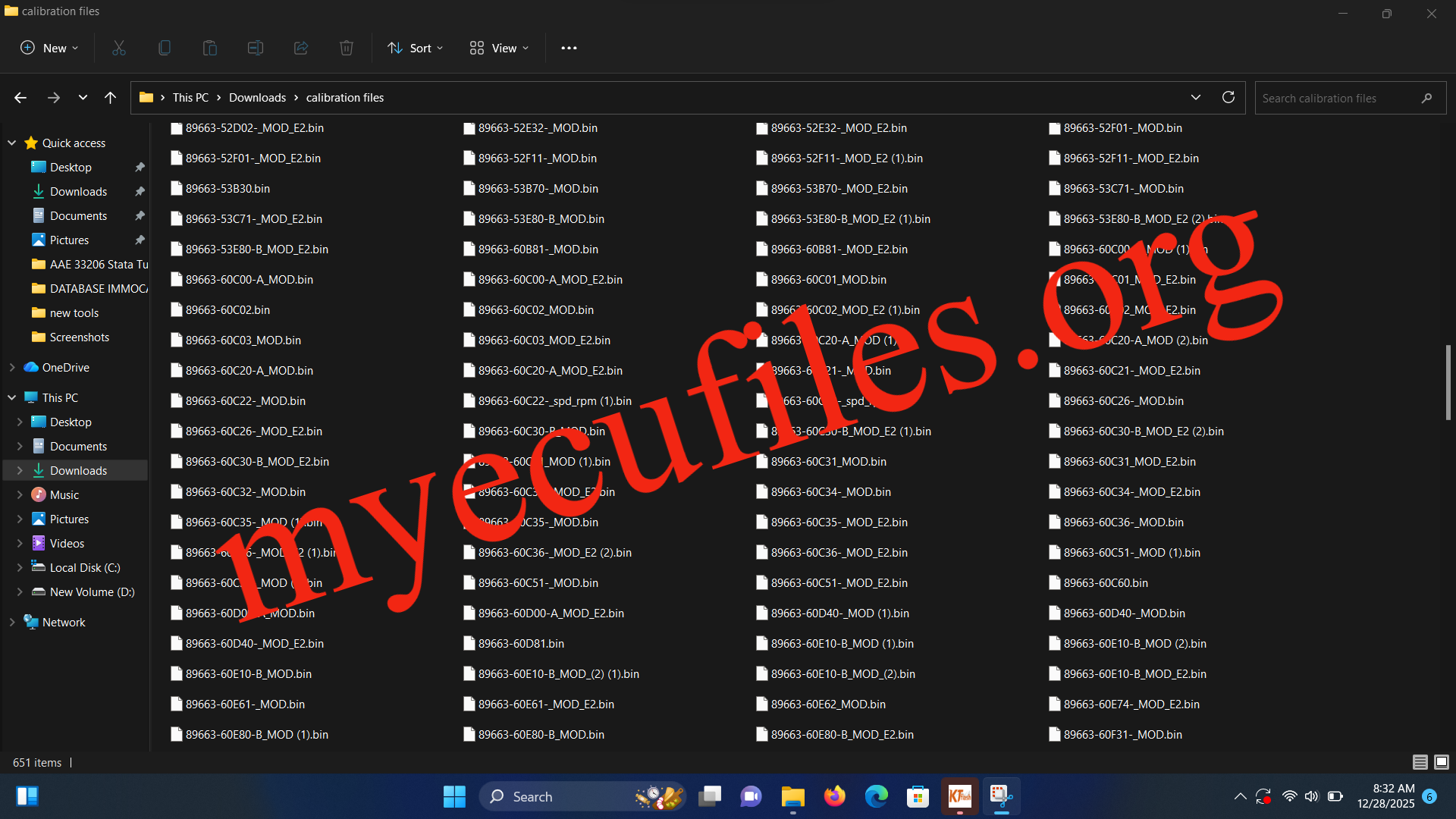The width and height of the screenshot is (1456, 819).
Task: Click the Cut scissors icon in toolbar
Action: pos(119,48)
